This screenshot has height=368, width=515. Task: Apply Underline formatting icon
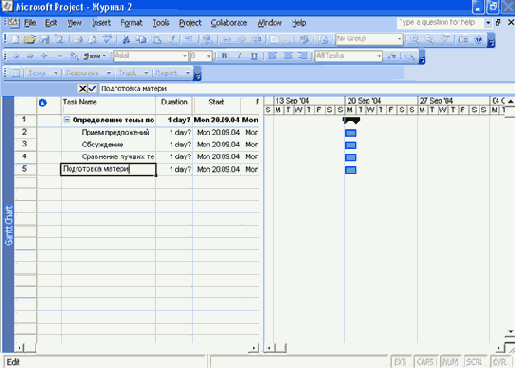(254, 56)
